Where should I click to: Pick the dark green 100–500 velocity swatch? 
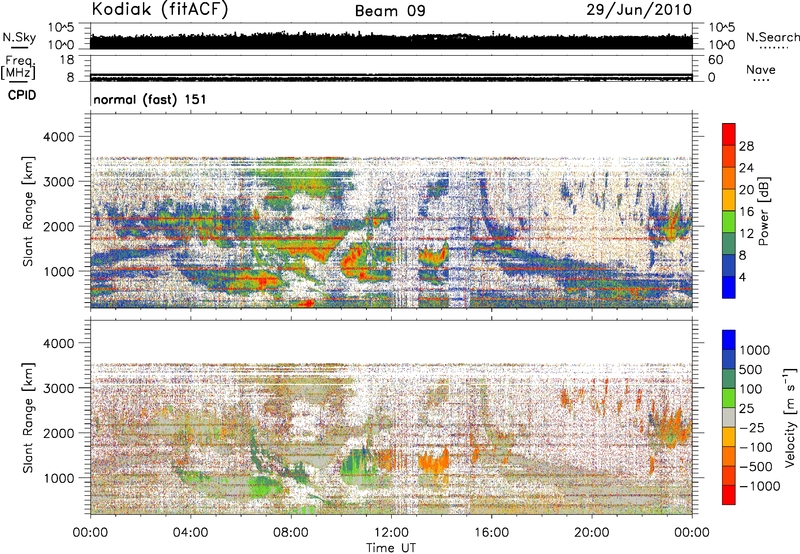[x=729, y=379]
